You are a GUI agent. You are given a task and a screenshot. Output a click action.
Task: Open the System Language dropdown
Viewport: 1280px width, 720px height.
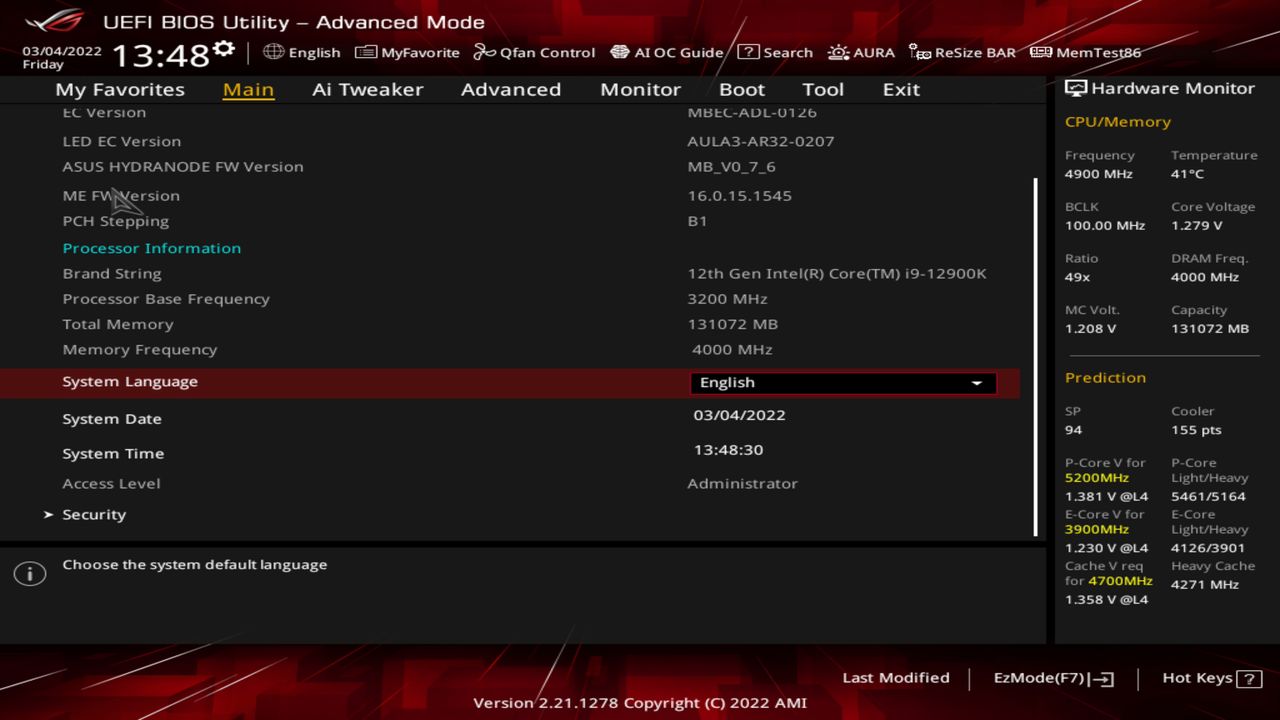pyautogui.click(x=843, y=383)
